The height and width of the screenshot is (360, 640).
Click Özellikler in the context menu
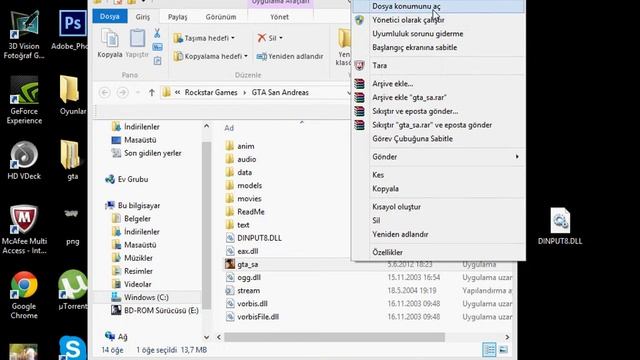(438, 252)
